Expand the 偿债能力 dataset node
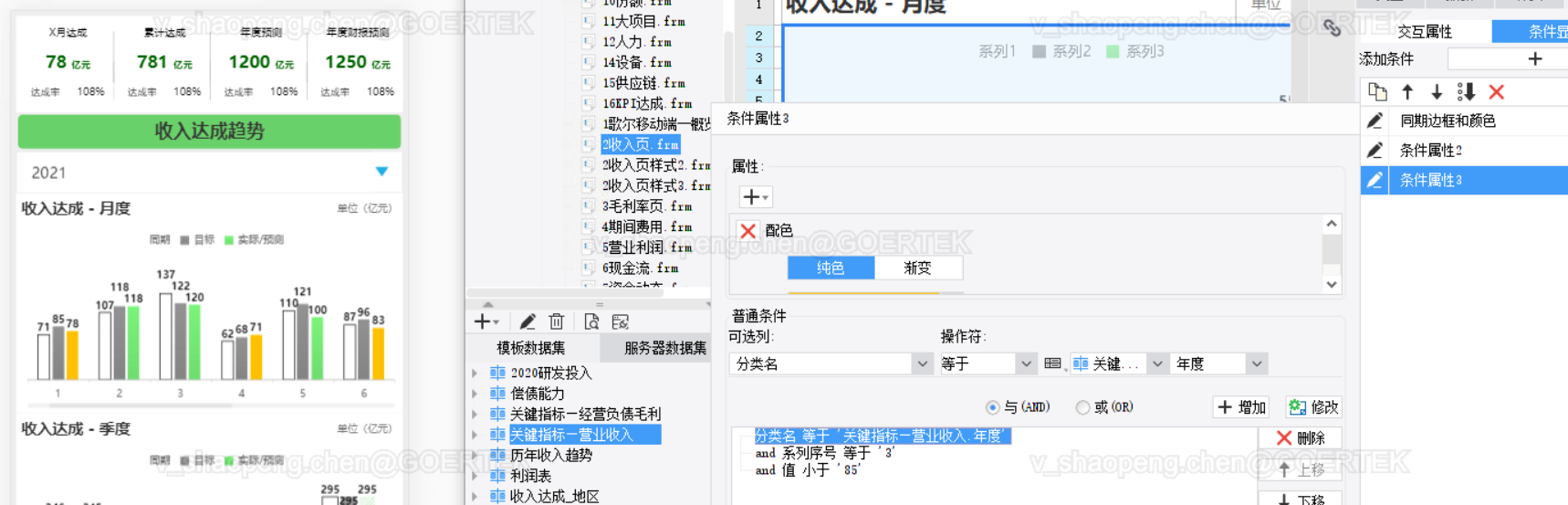The height and width of the screenshot is (505, 1568). pos(475,394)
